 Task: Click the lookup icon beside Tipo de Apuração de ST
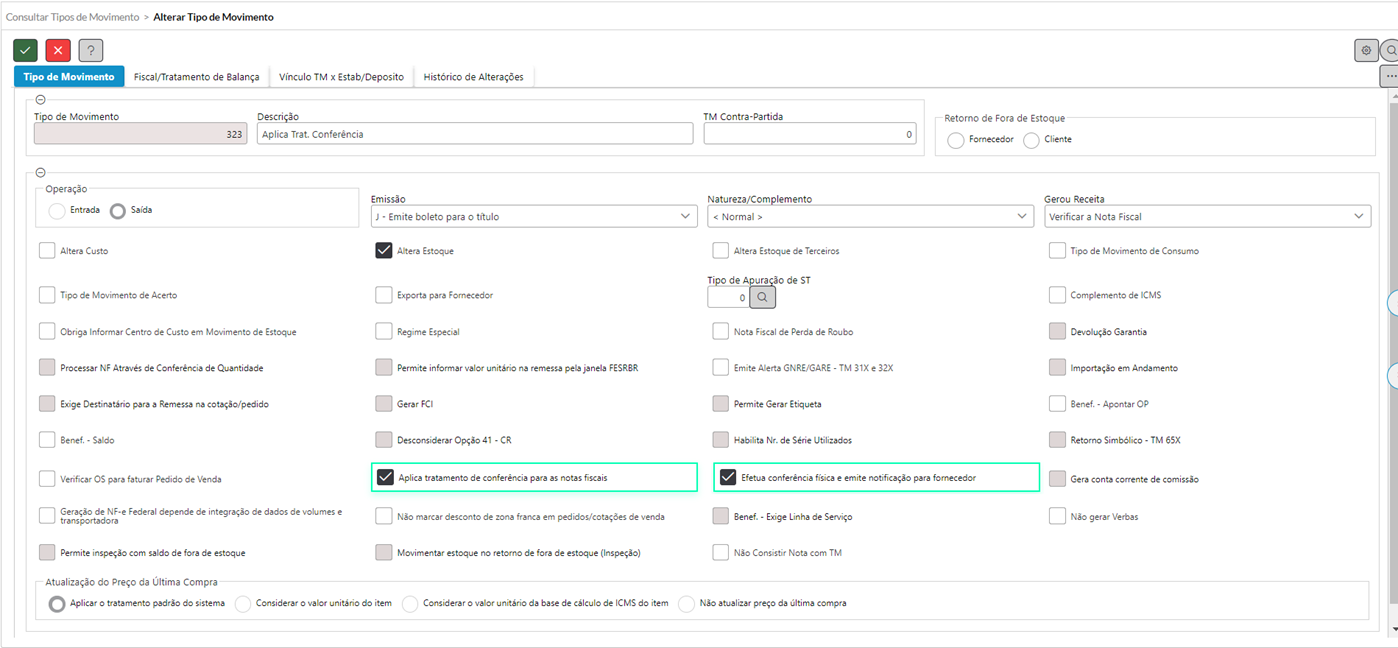click(763, 297)
